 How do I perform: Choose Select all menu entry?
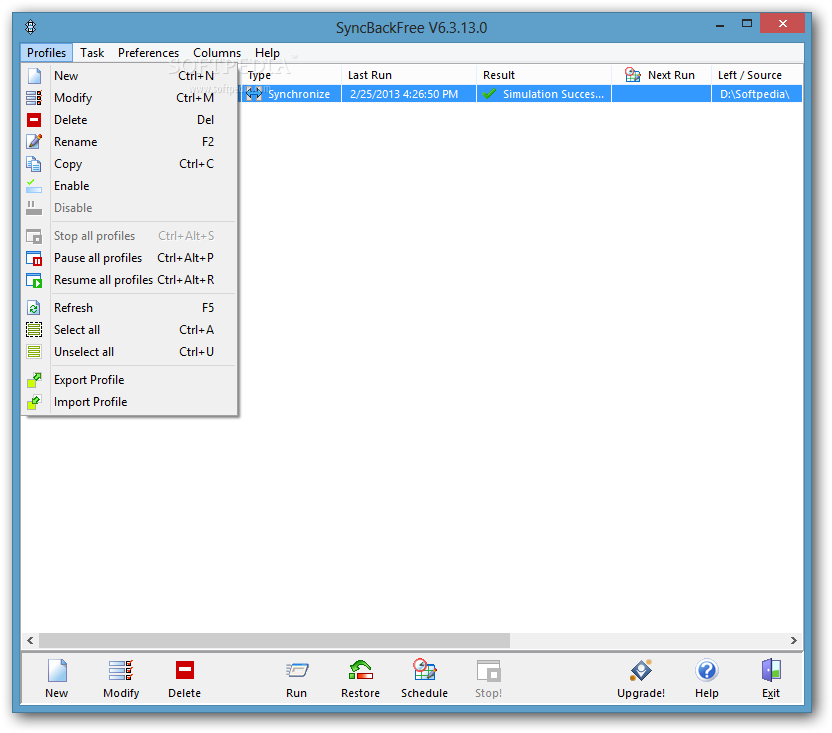[x=130, y=330]
